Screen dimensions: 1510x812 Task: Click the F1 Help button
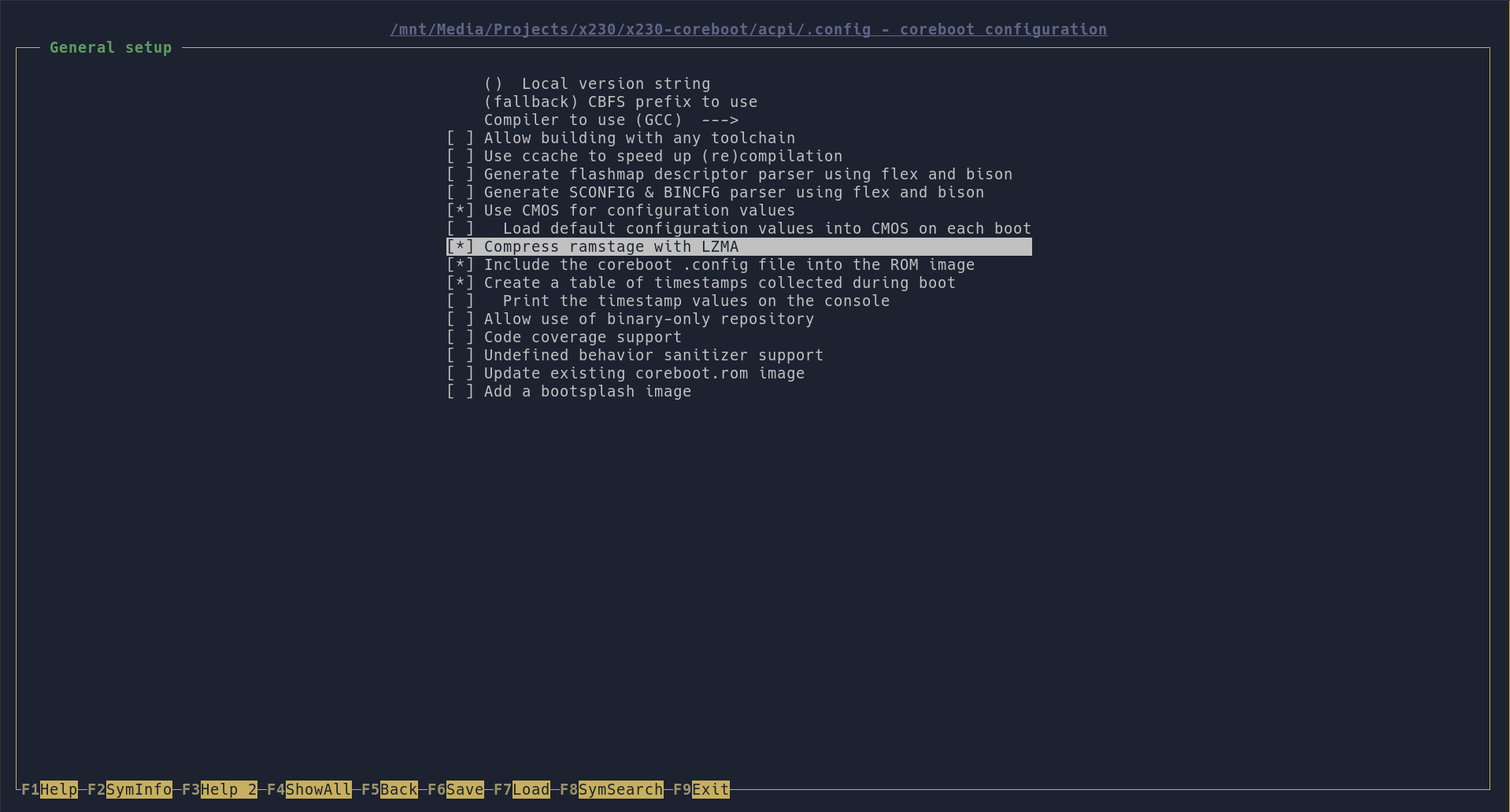(50, 789)
